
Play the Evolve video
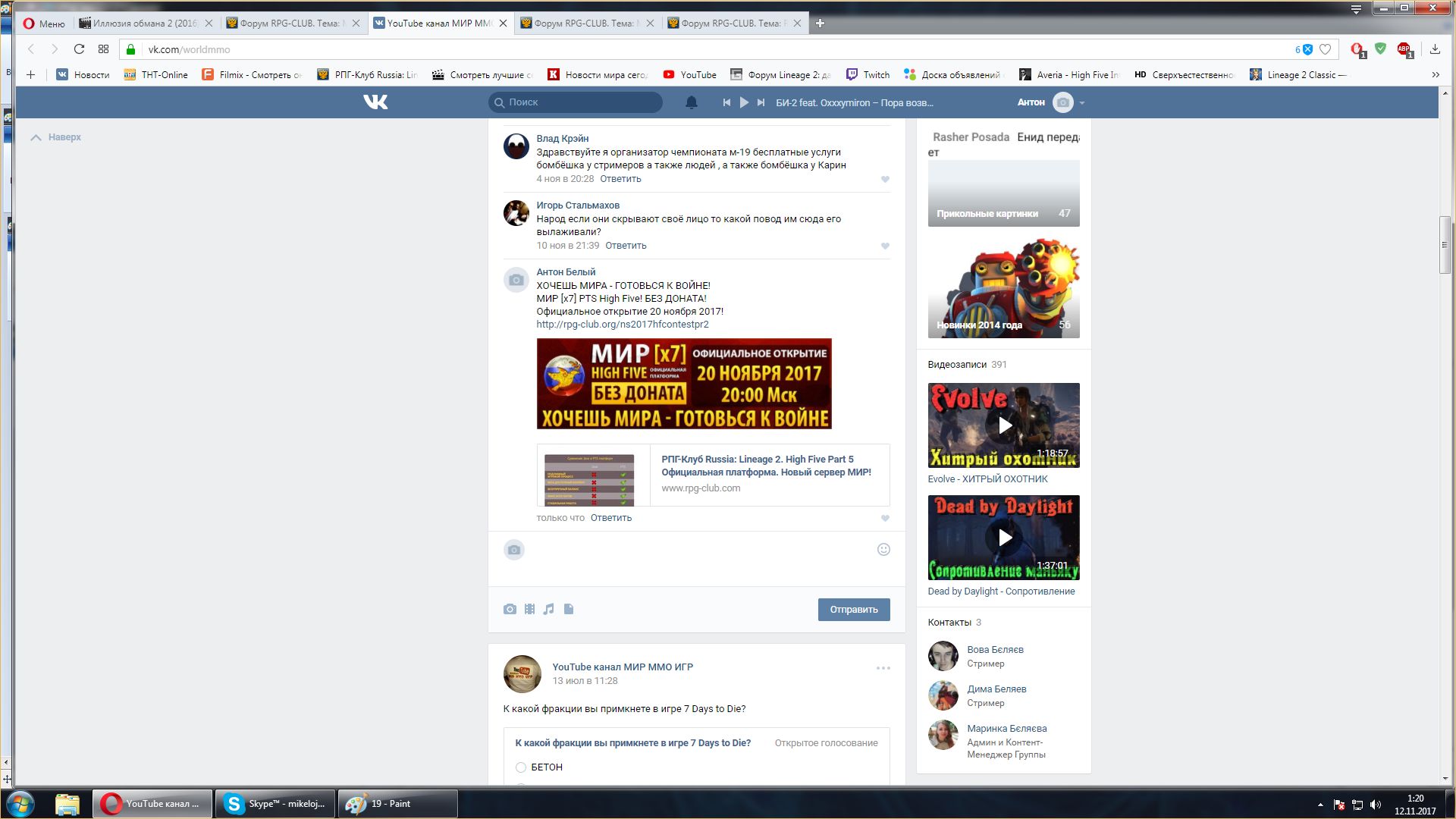(x=1004, y=425)
